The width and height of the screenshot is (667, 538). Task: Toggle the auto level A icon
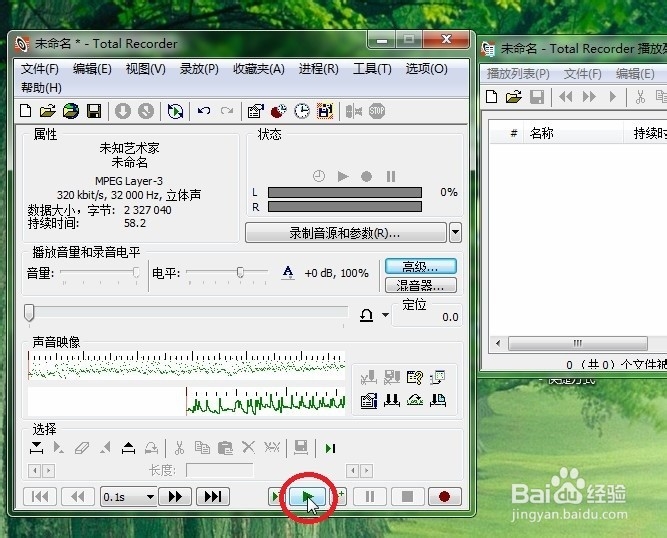pyautogui.click(x=288, y=273)
